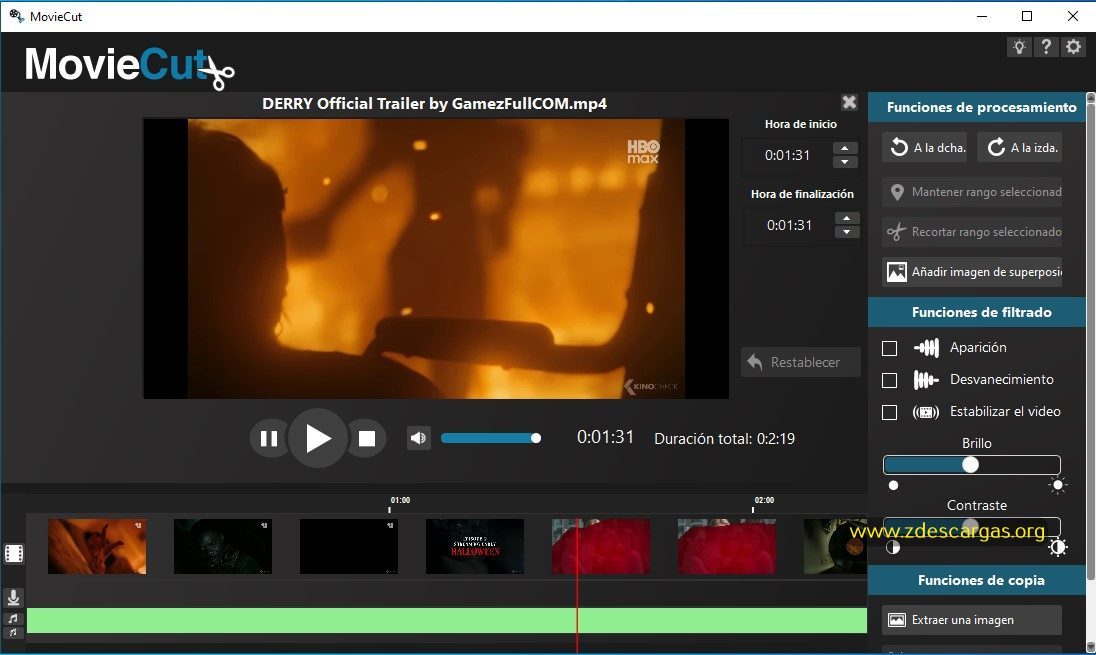Open settings gear icon
Viewport: 1096px width, 655px height.
pyautogui.click(x=1073, y=47)
